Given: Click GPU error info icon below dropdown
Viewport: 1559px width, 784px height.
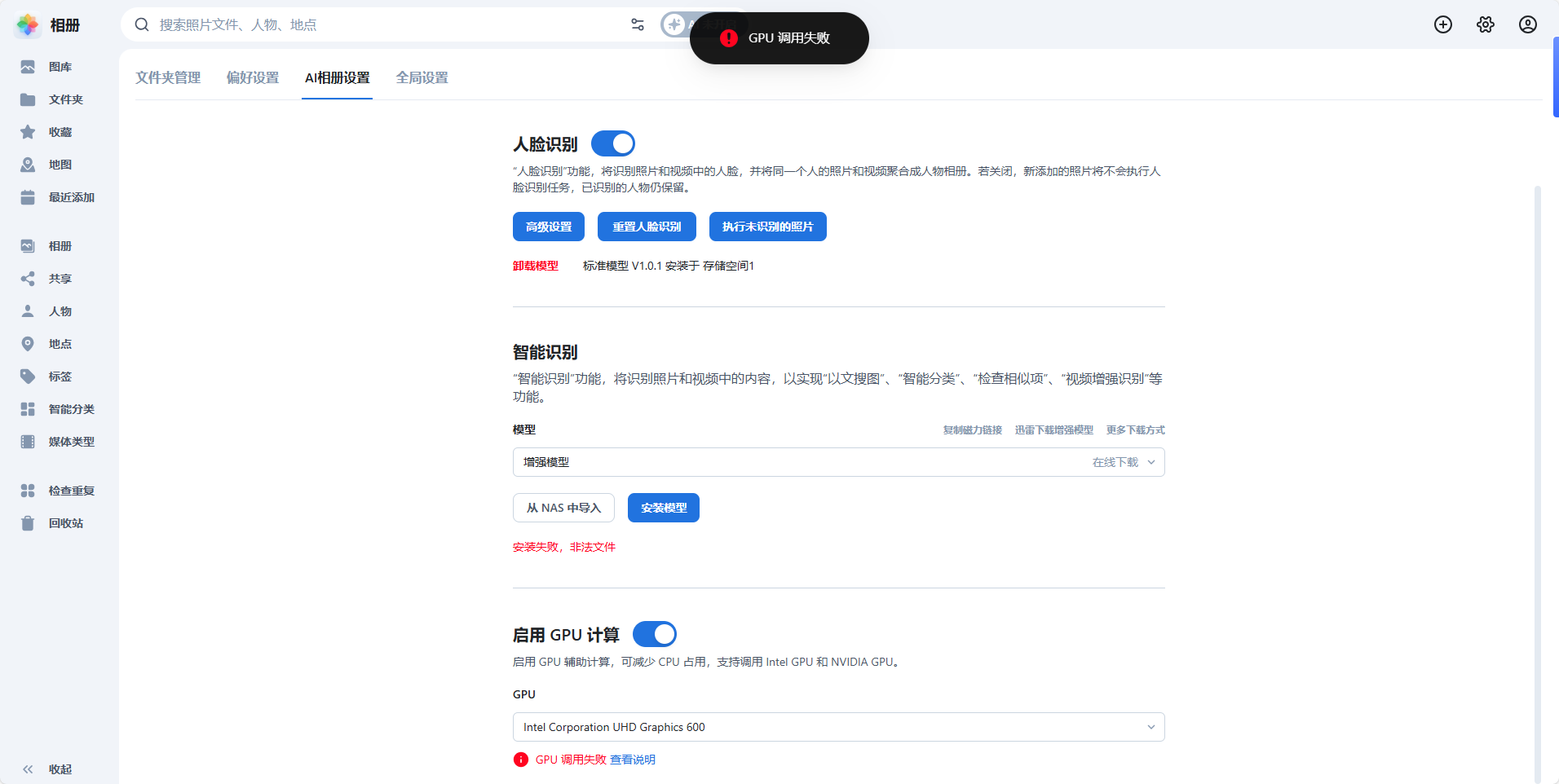Looking at the screenshot, I should tap(521, 760).
